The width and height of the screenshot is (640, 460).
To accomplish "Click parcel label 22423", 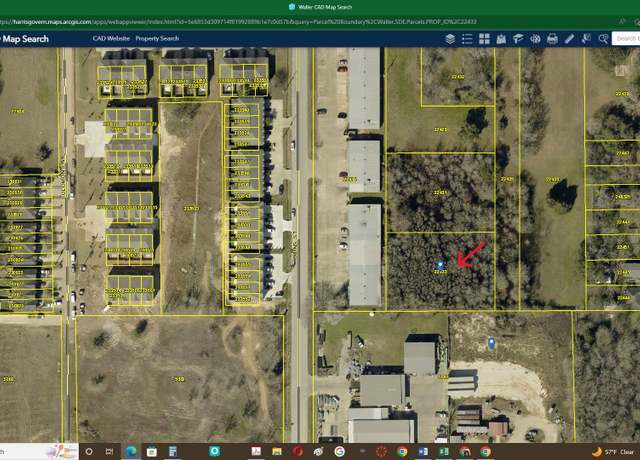I will (440, 130).
